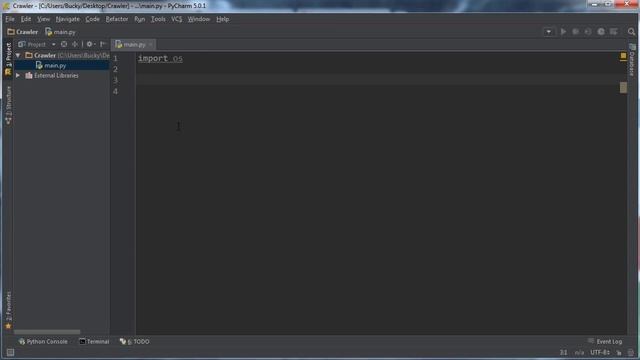This screenshot has height=360, width=640.
Task: Open the run configuration dropdown
Action: click(549, 31)
